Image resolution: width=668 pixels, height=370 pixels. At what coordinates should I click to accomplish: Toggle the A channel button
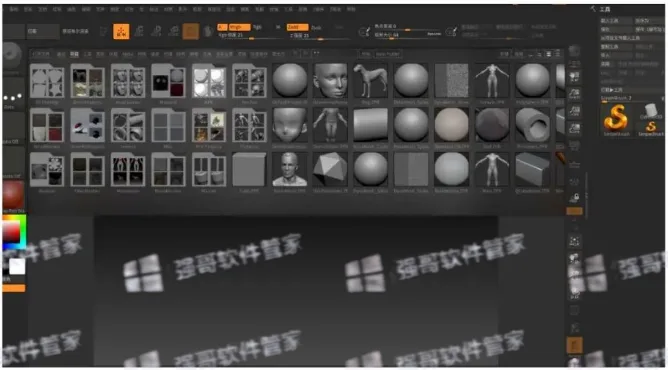222,27
